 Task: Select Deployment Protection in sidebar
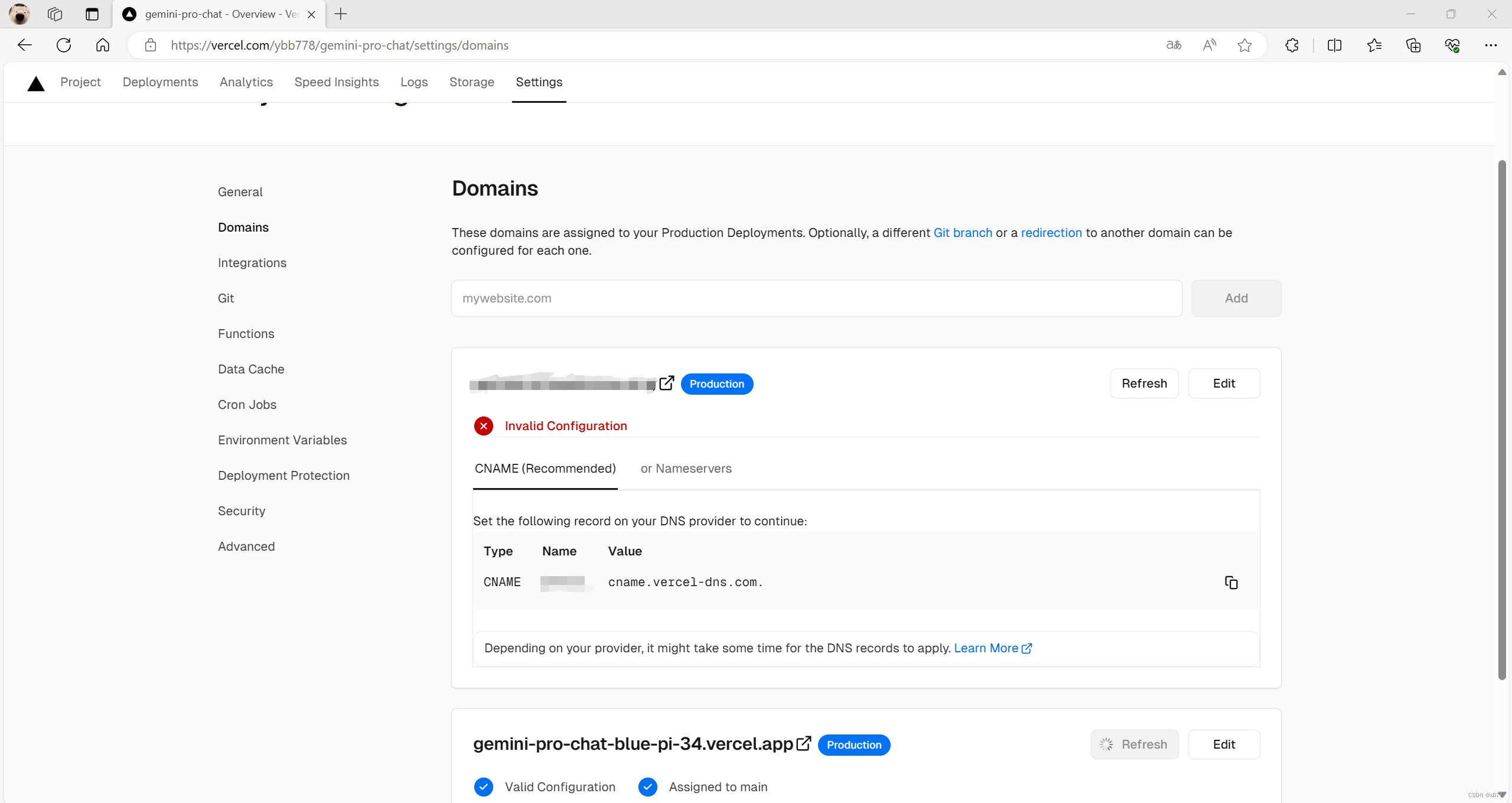[x=283, y=476]
